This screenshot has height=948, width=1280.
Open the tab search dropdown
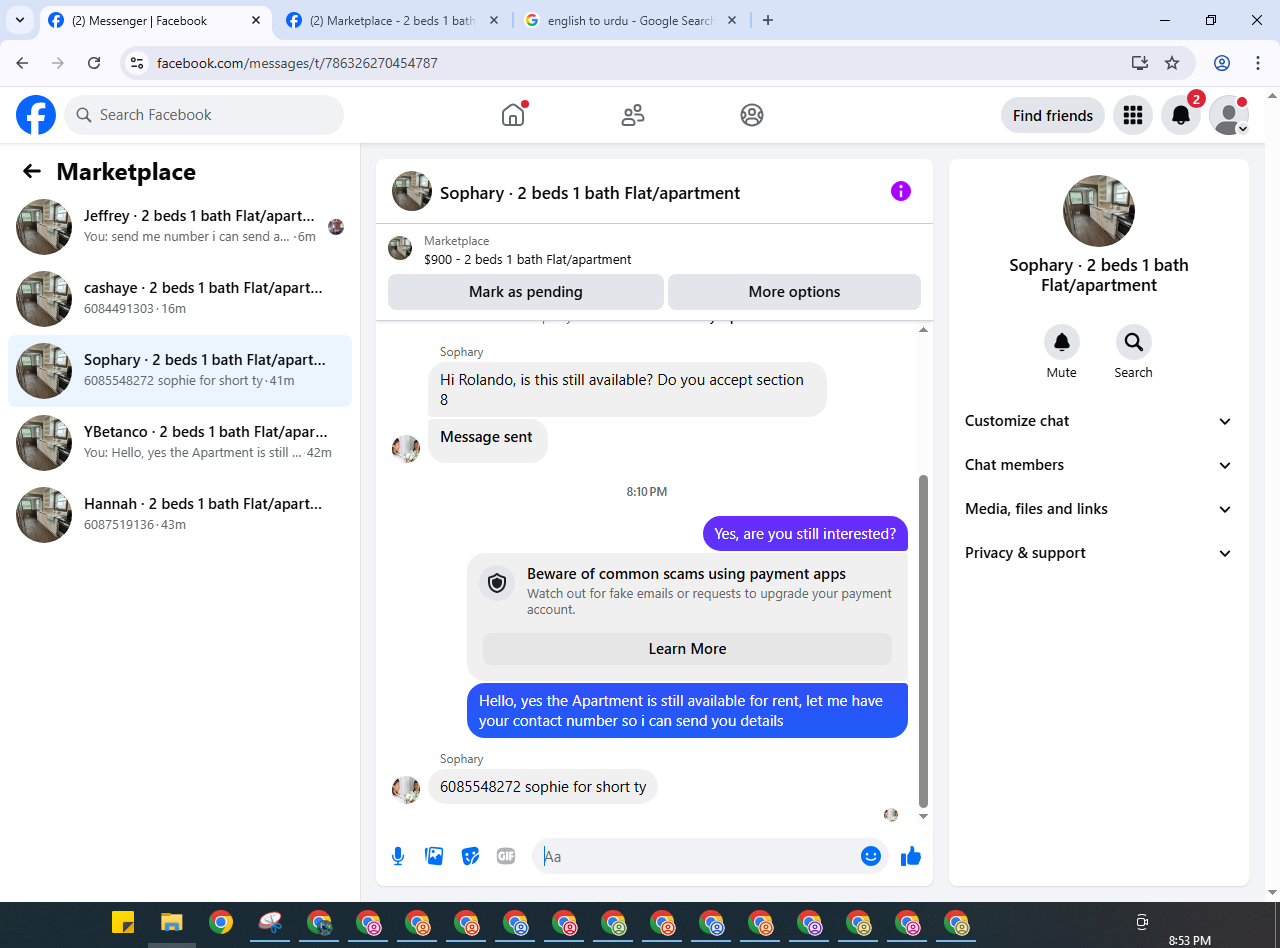(x=20, y=20)
